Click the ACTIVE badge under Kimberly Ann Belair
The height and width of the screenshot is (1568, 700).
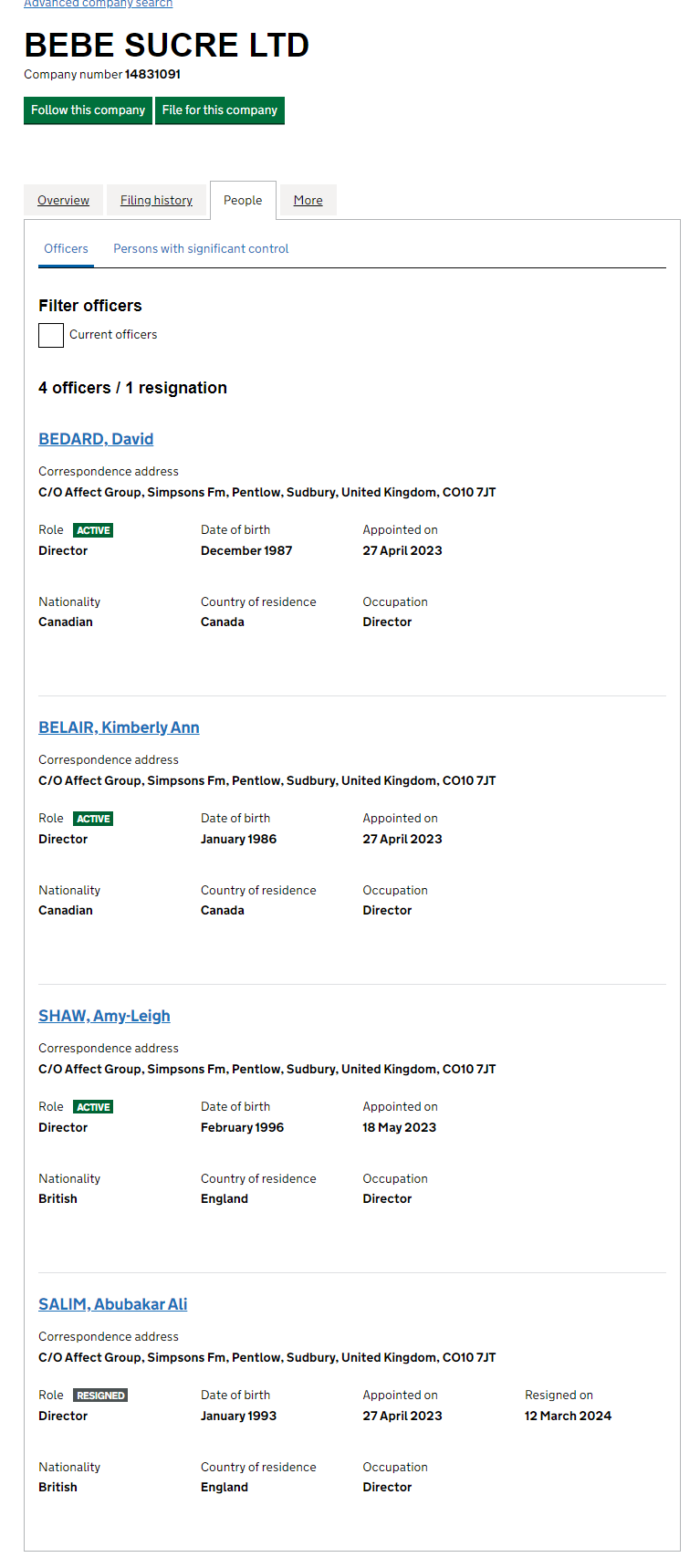(x=93, y=819)
